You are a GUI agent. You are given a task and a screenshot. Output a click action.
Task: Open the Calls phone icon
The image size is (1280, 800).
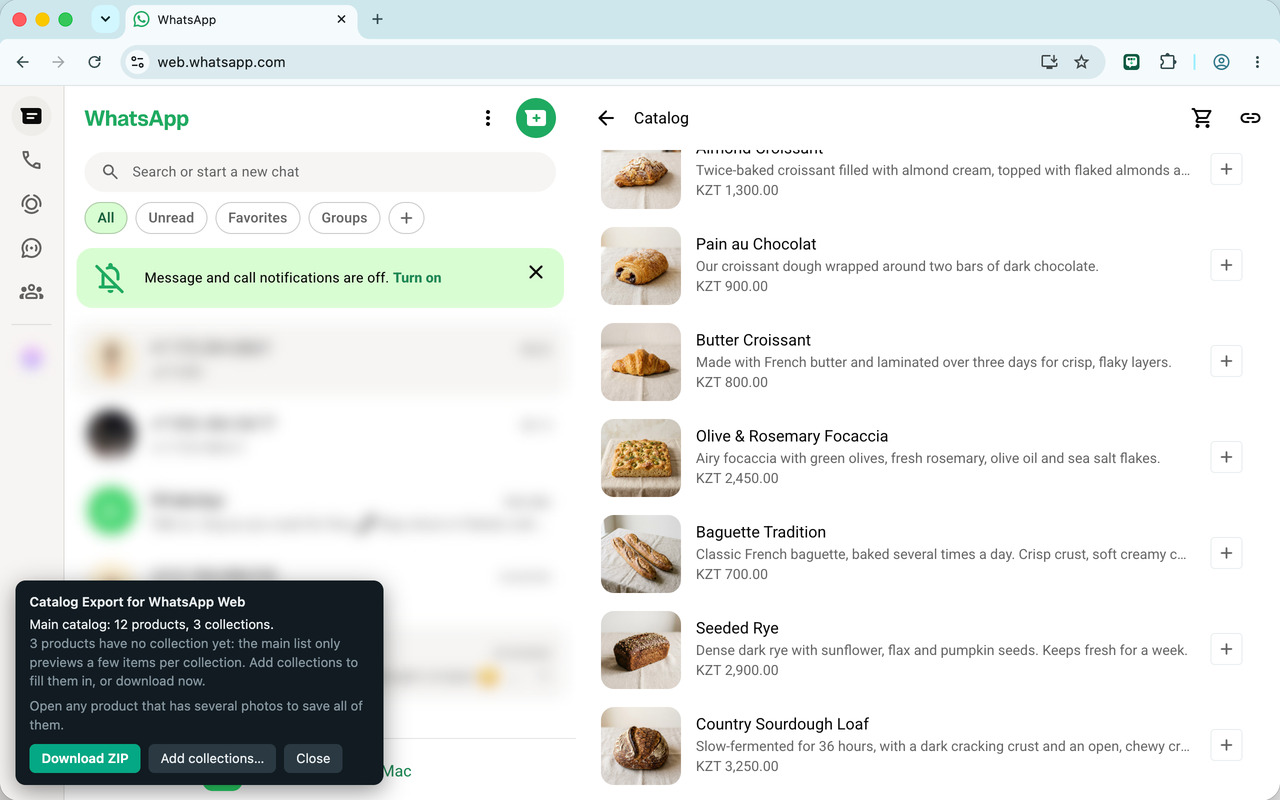pyautogui.click(x=31, y=160)
